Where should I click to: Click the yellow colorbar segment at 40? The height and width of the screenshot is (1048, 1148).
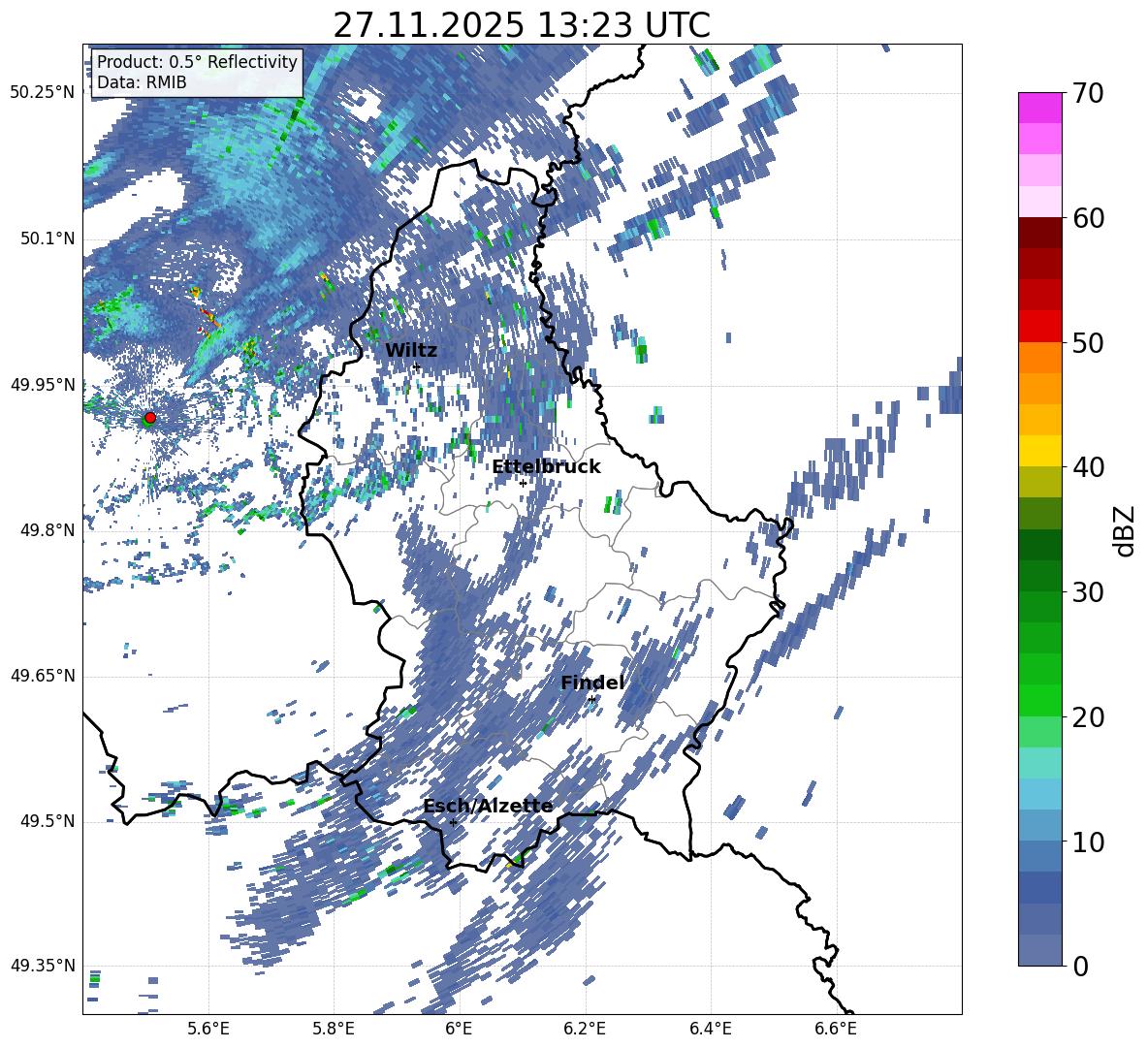(1039, 451)
